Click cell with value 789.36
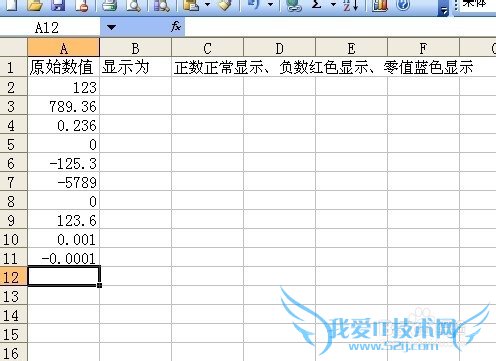Viewport: 496px width, 361px height. [63, 106]
